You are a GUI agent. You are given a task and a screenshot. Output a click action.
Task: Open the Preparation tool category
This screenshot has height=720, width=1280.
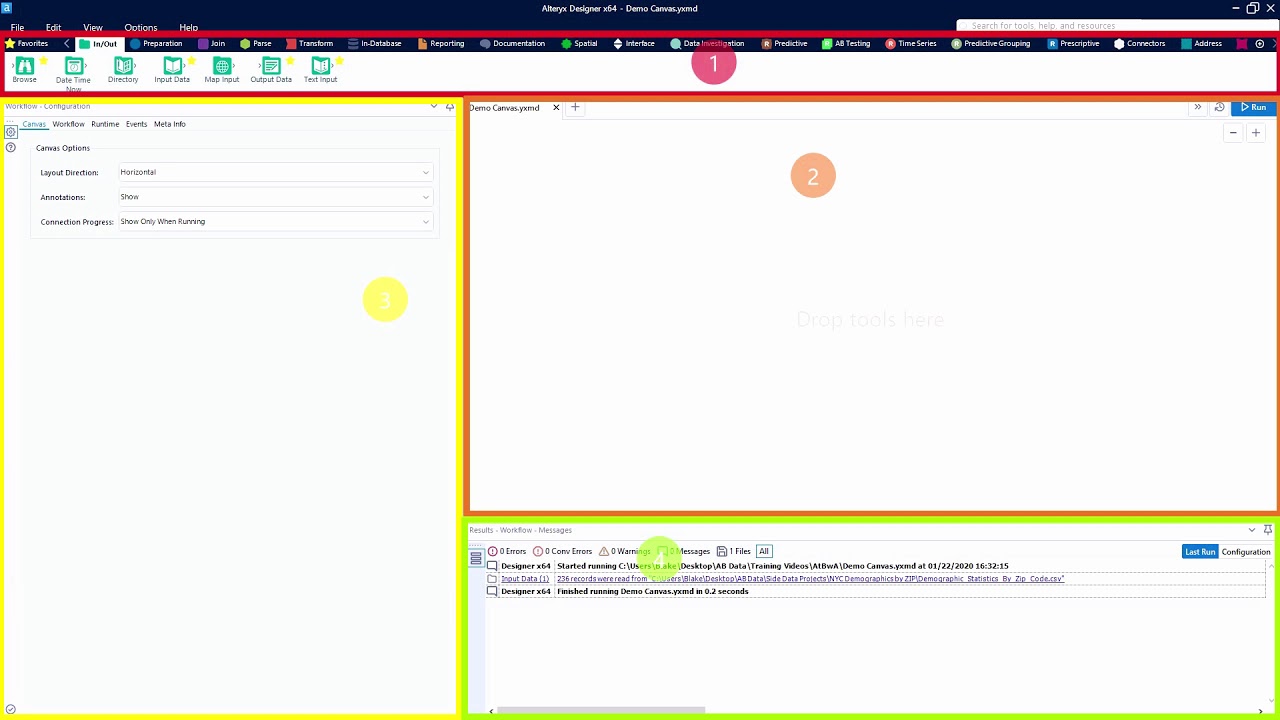156,43
